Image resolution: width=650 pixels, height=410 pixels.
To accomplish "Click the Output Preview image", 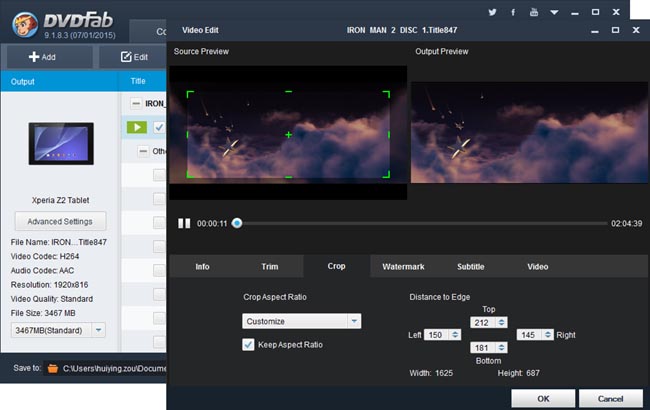I will click(529, 132).
